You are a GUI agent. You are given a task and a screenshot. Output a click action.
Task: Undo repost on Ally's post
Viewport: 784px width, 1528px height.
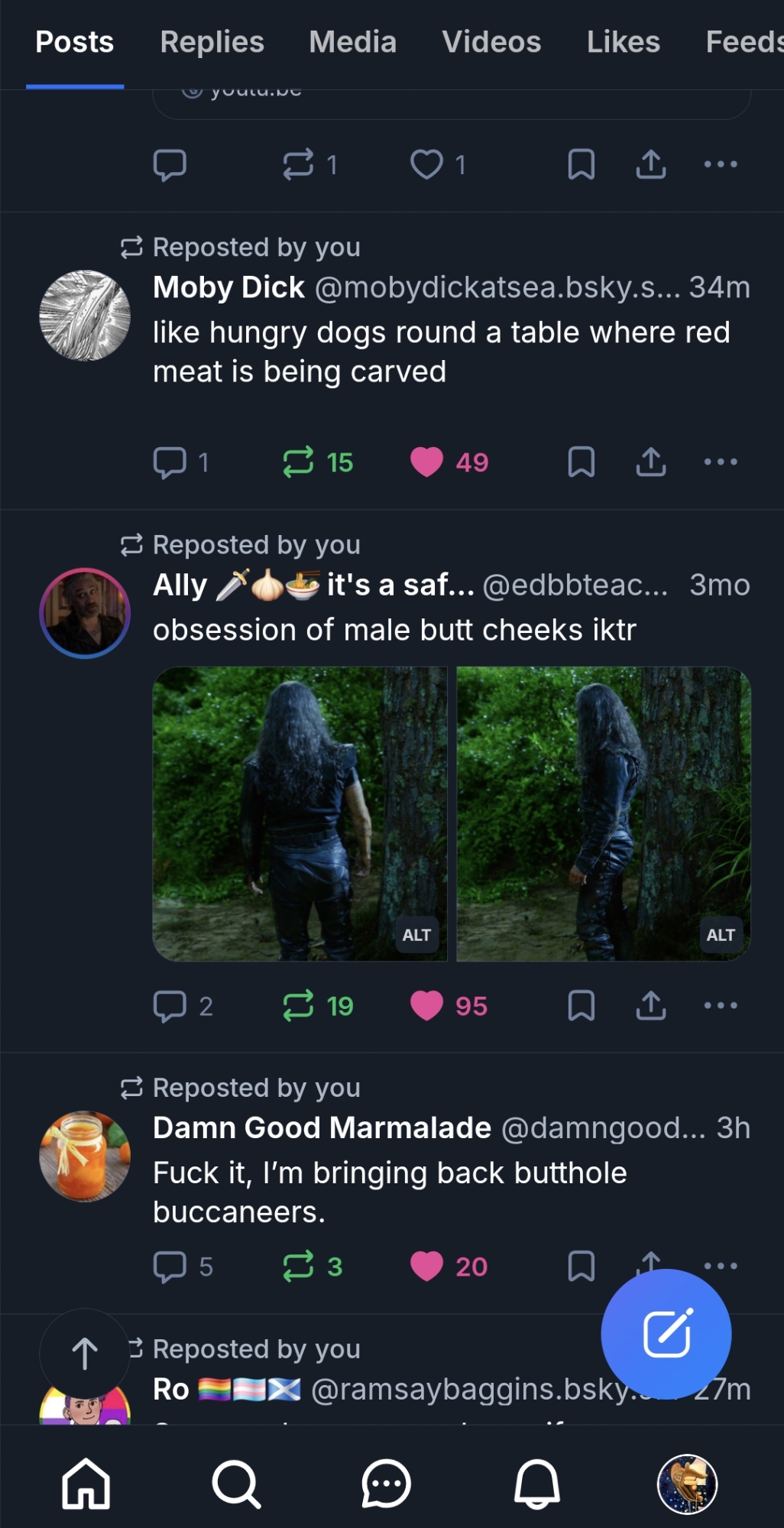tap(298, 1005)
